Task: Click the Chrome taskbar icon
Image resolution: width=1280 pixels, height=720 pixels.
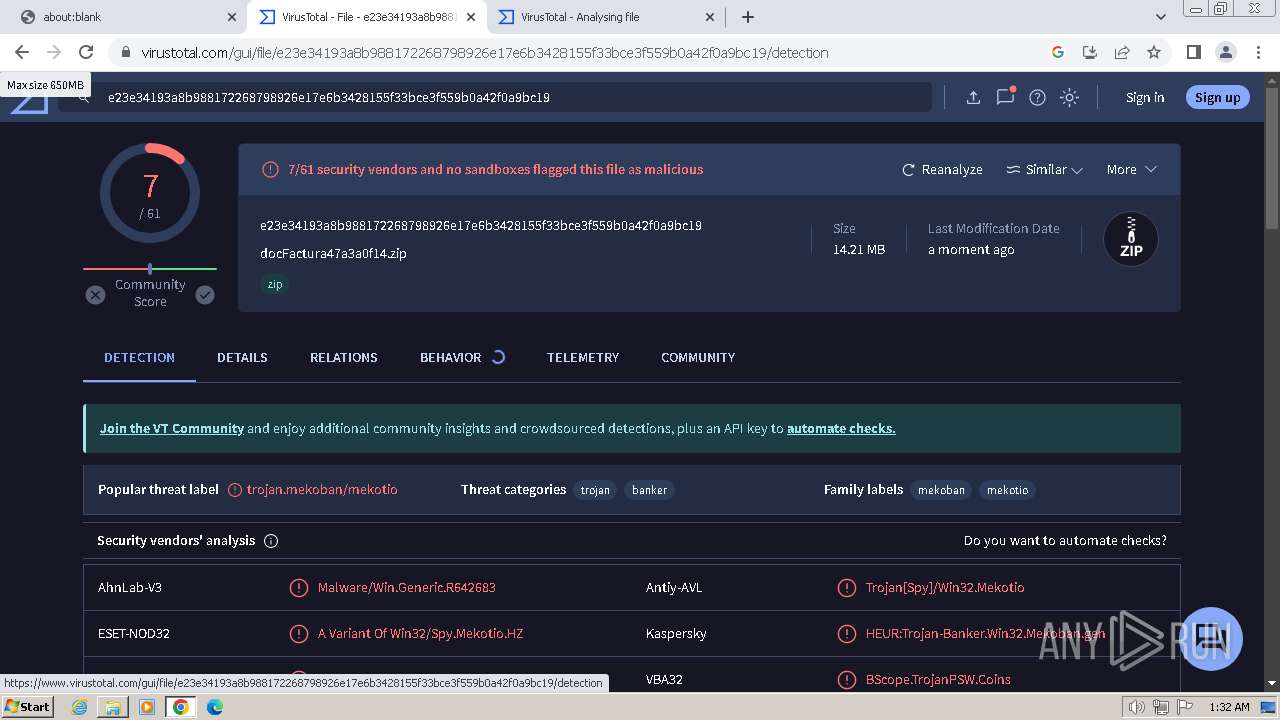Action: [x=180, y=707]
